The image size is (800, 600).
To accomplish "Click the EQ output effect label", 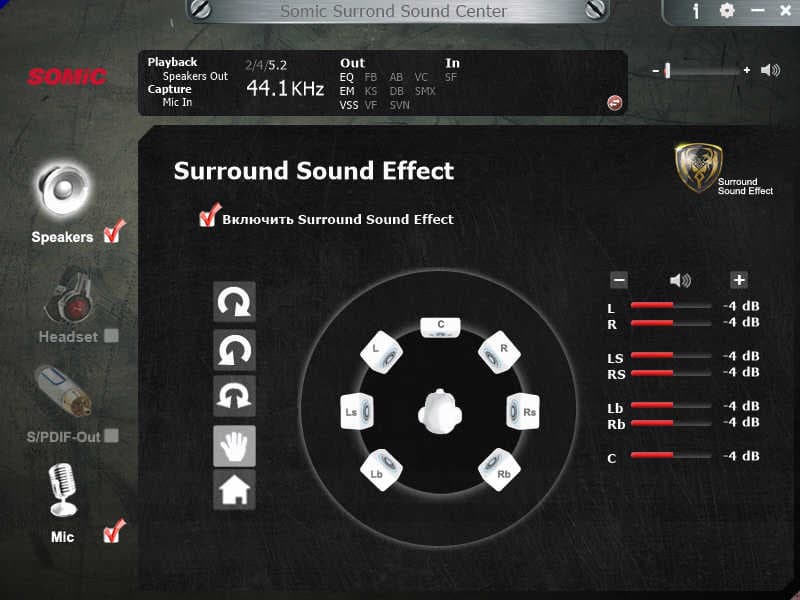I will tap(346, 78).
